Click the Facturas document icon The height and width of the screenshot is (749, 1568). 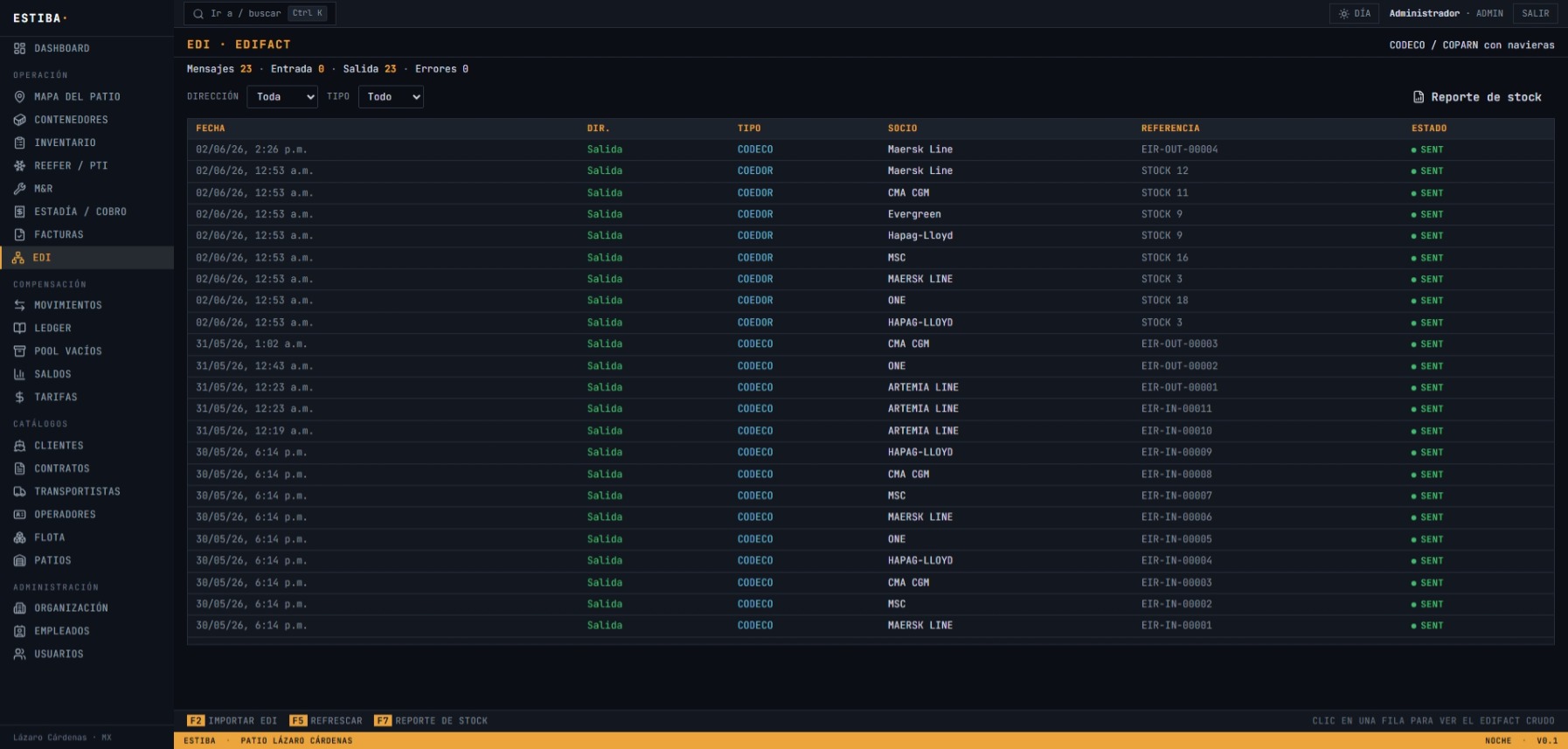[19, 234]
